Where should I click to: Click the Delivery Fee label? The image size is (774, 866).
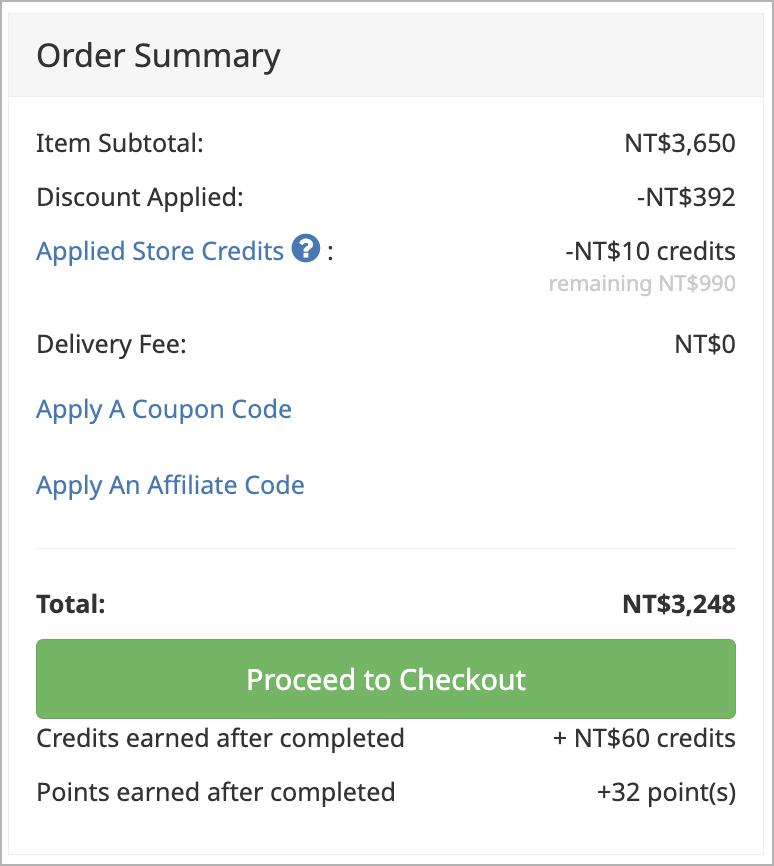[112, 345]
